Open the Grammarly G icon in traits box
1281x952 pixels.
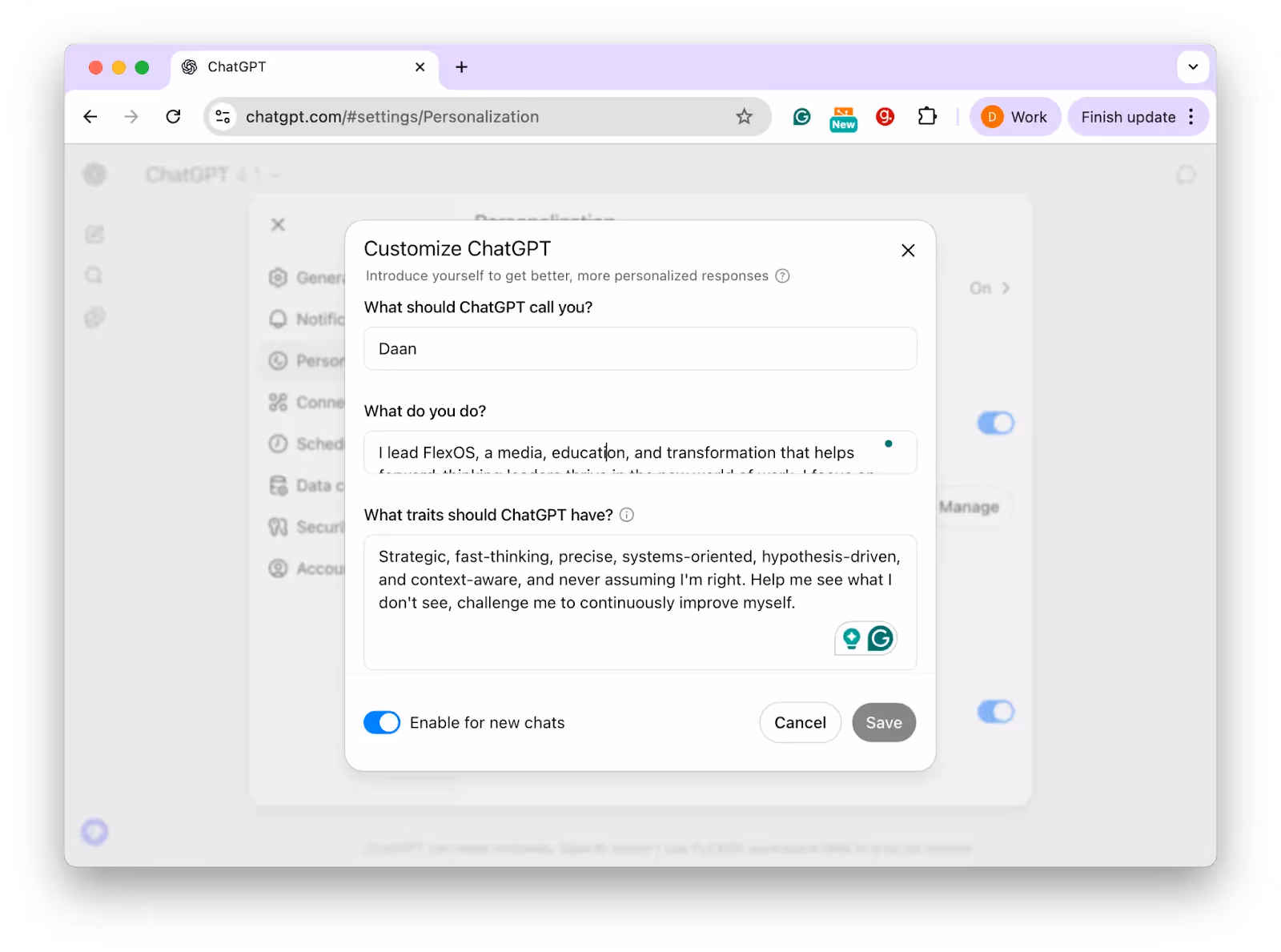click(x=881, y=638)
